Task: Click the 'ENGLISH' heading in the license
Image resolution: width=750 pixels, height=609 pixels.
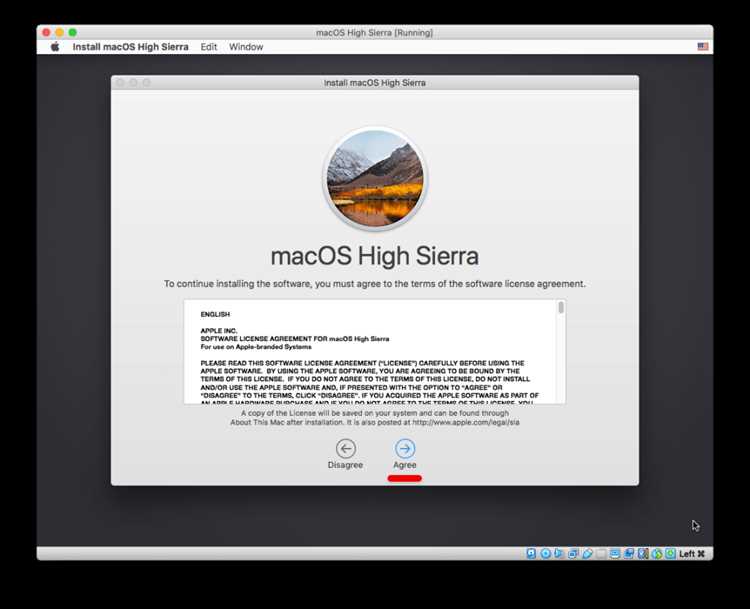Action: (215, 314)
